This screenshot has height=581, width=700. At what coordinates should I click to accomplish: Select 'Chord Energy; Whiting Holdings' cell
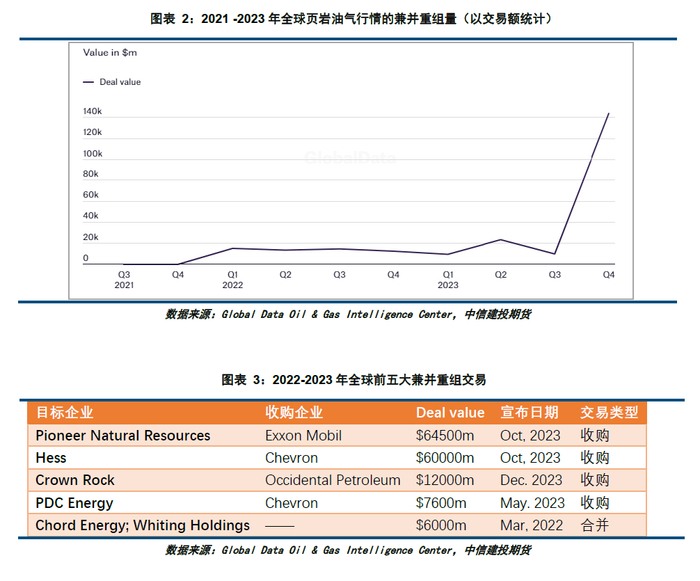(x=142, y=525)
